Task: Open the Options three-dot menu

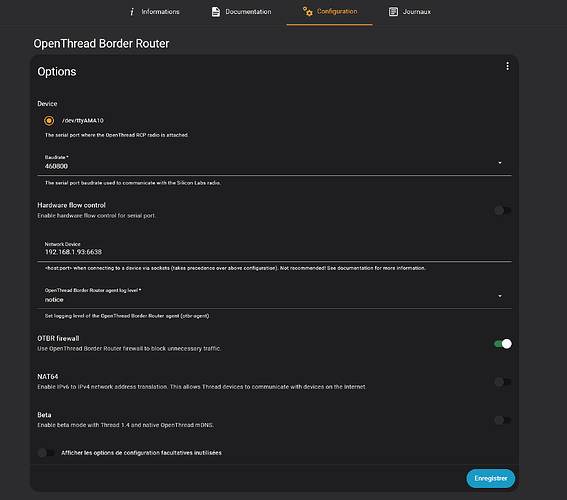Action: coord(507,66)
